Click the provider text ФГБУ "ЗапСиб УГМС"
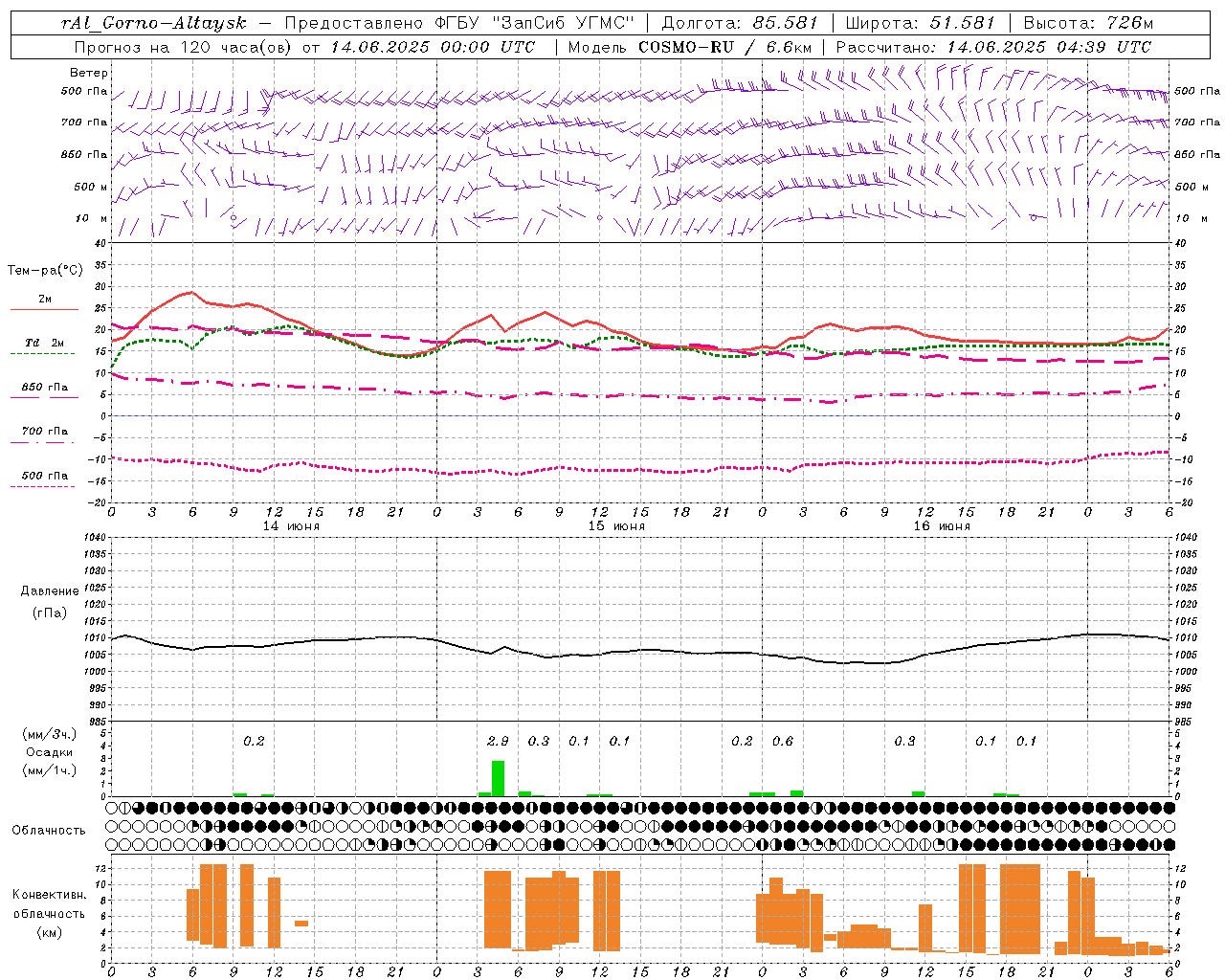 [x=535, y=23]
